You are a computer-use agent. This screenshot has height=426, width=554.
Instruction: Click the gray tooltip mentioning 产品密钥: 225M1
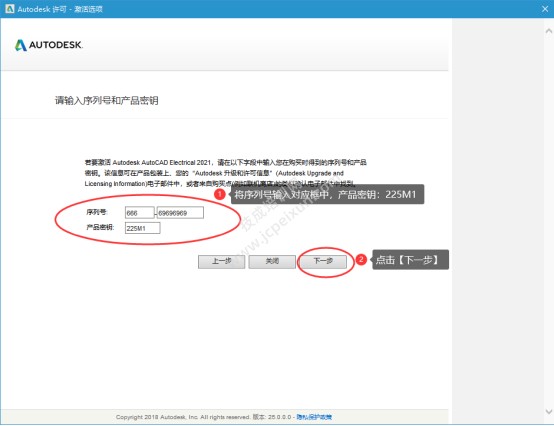tap(327, 194)
